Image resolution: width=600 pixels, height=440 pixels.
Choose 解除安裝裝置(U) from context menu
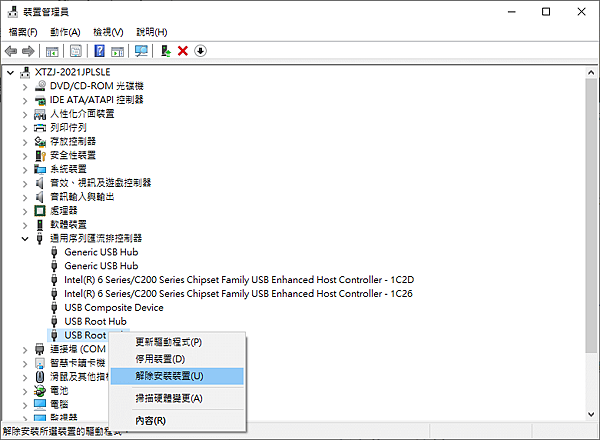177,376
